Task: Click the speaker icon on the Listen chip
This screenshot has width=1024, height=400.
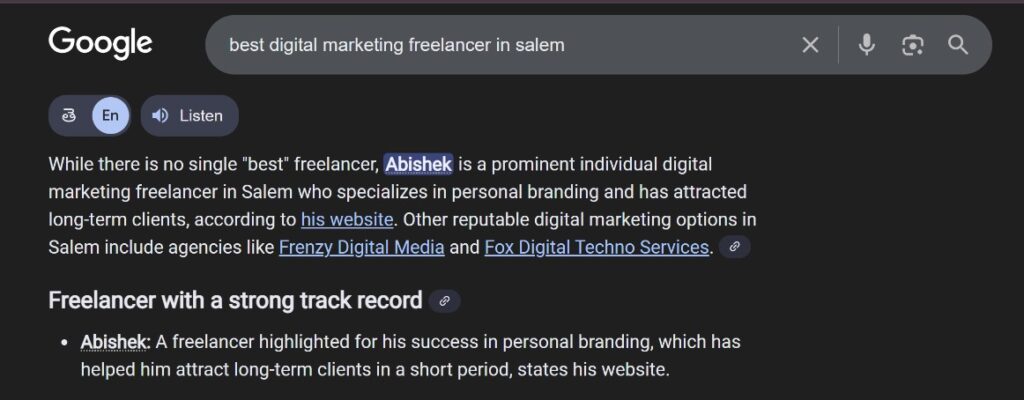Action: click(x=160, y=116)
